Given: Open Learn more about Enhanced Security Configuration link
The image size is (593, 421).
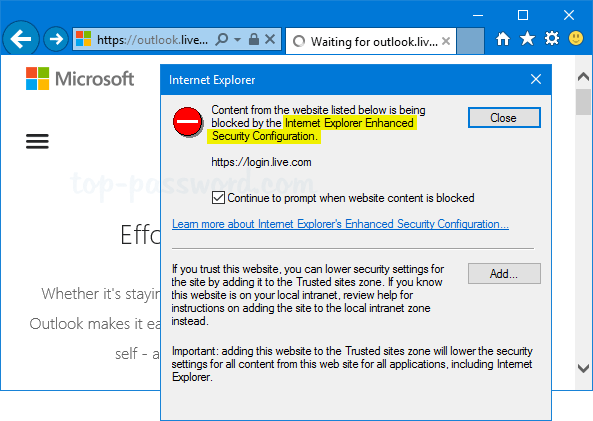Looking at the screenshot, I should 340,224.
